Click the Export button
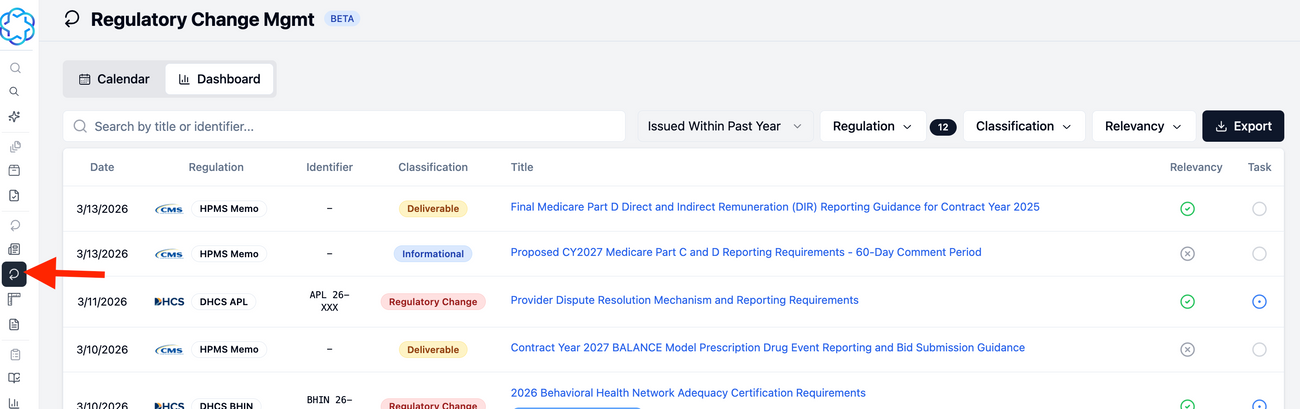Image resolution: width=1300 pixels, height=409 pixels. [x=1243, y=126]
